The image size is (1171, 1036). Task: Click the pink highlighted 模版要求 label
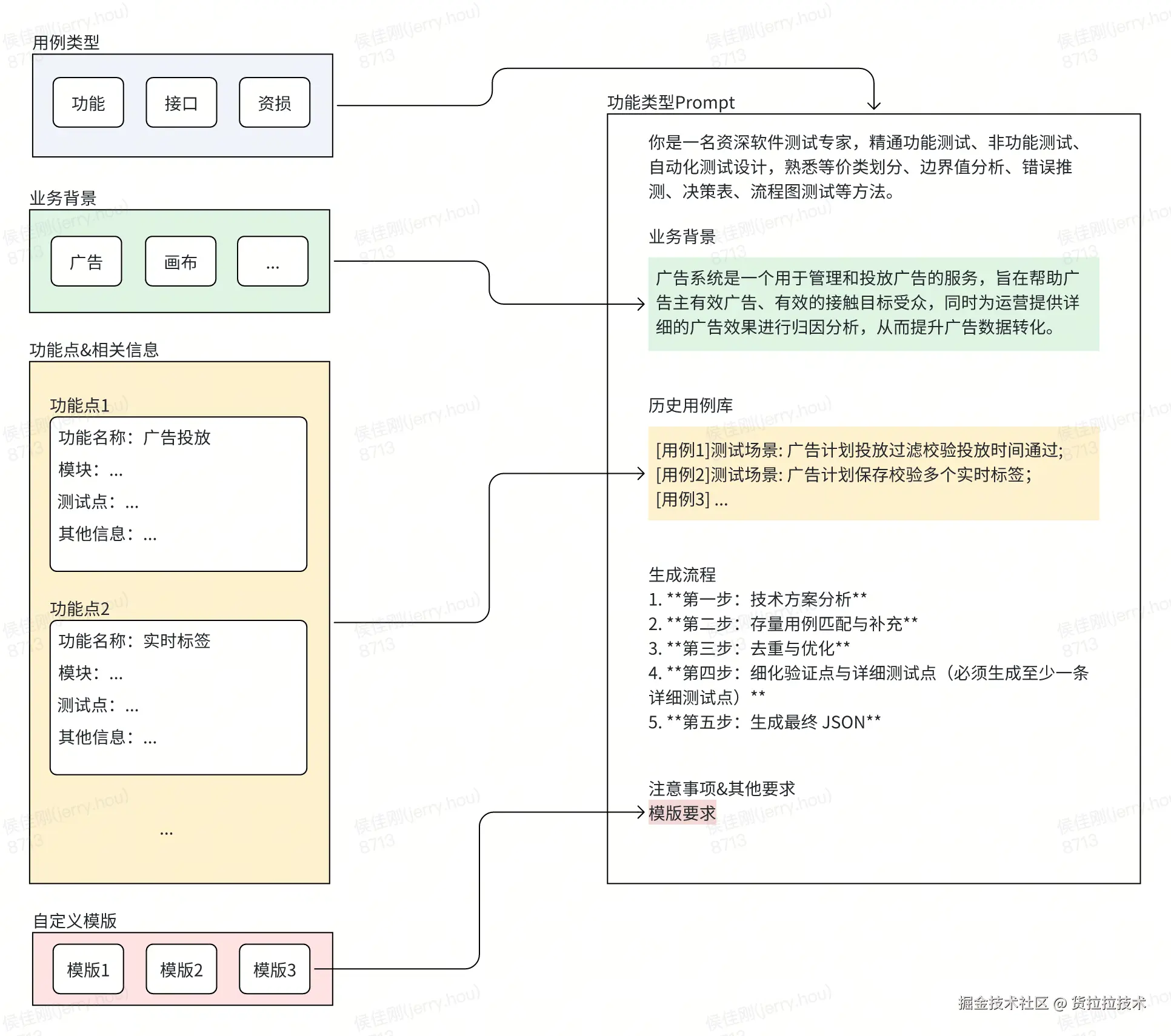tap(682, 813)
